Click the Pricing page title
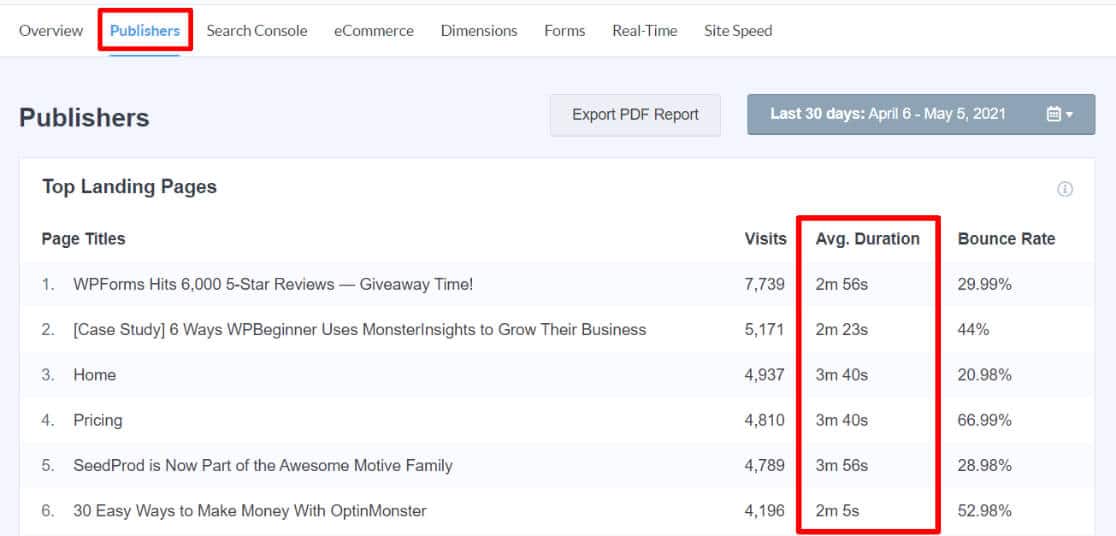 [98, 421]
